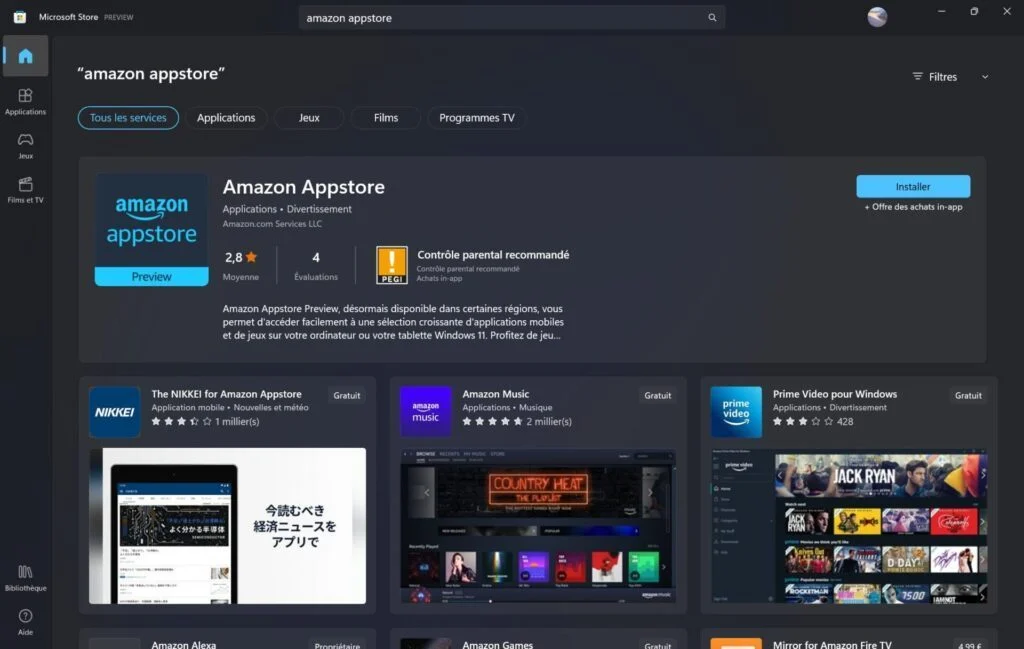Open the Amazon Alexa result
1024x649 pixels.
tap(184, 644)
